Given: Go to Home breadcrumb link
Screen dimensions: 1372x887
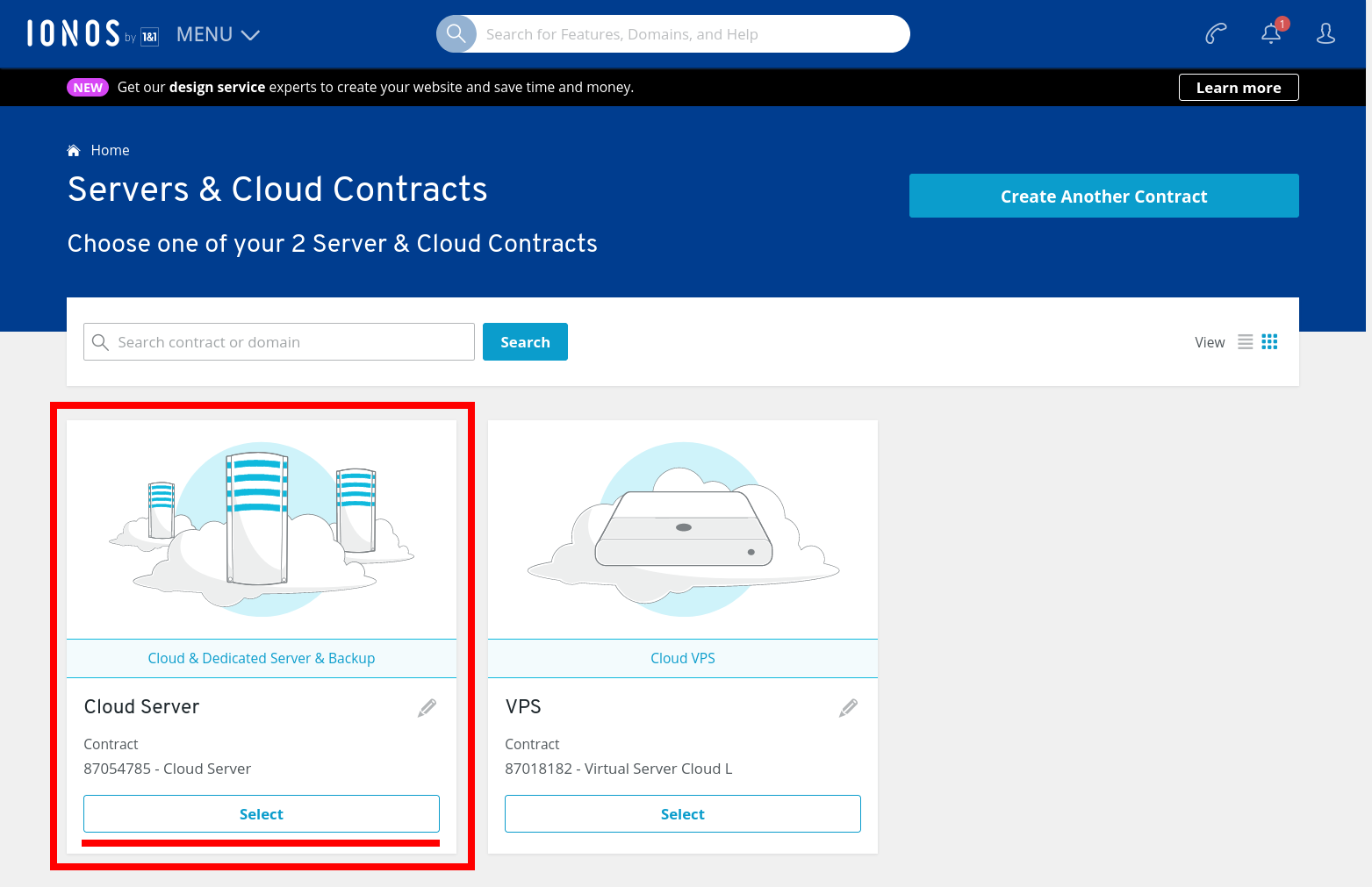Looking at the screenshot, I should 111,151.
